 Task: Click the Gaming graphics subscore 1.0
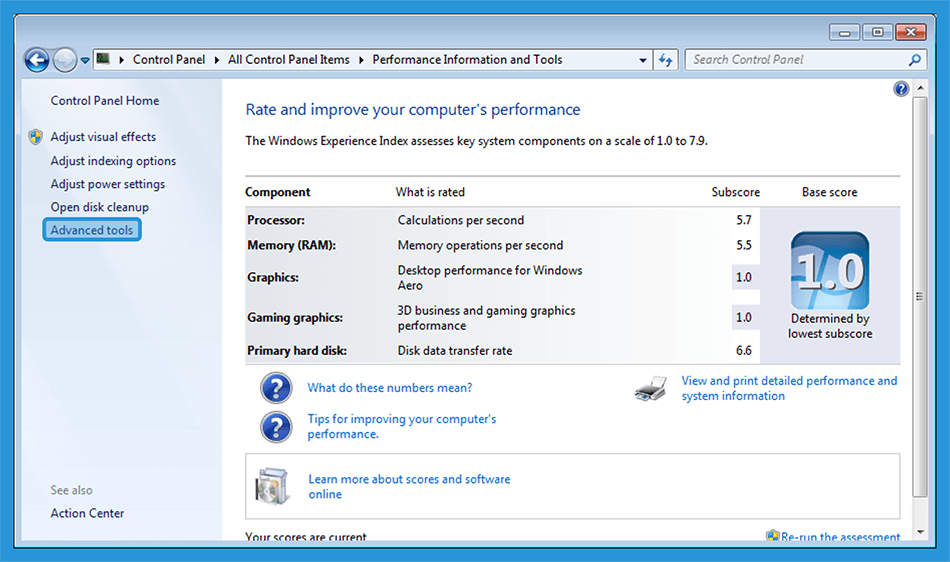point(743,317)
